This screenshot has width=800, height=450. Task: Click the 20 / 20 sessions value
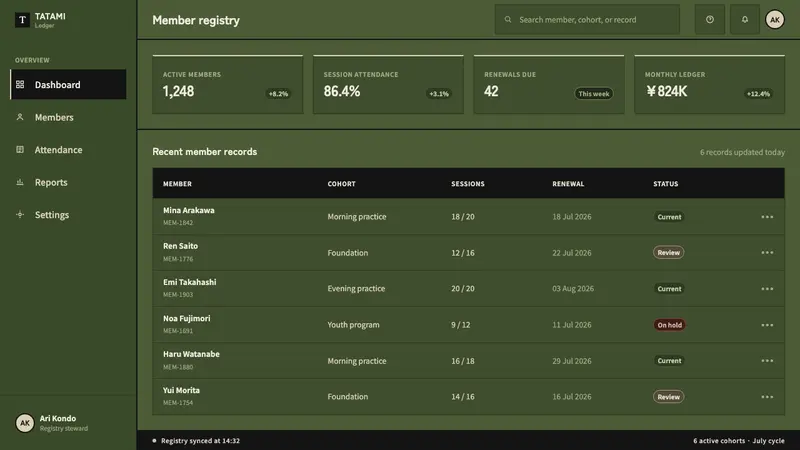(463, 289)
